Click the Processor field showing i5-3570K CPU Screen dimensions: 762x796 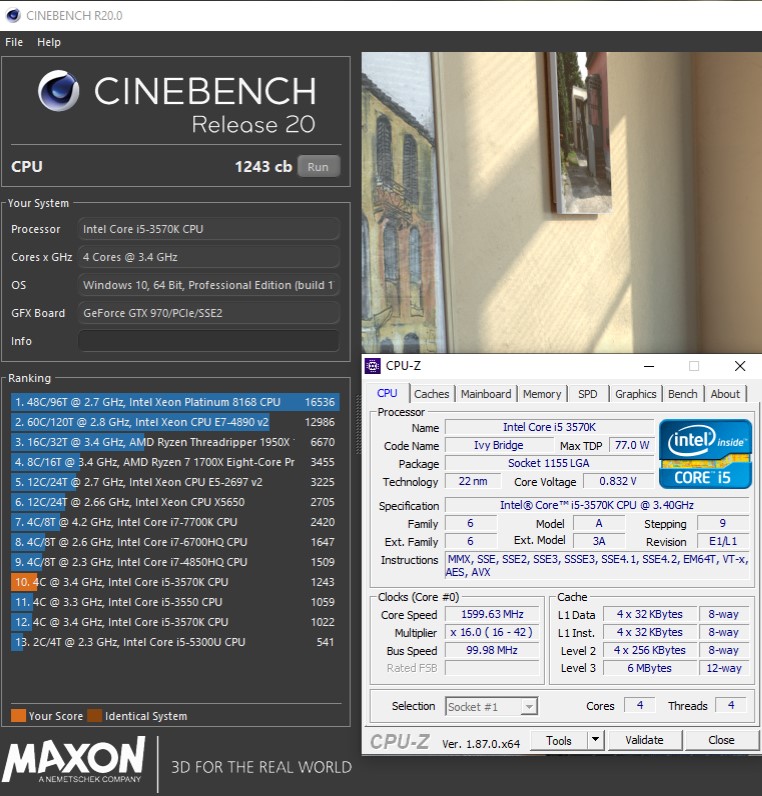tap(209, 229)
